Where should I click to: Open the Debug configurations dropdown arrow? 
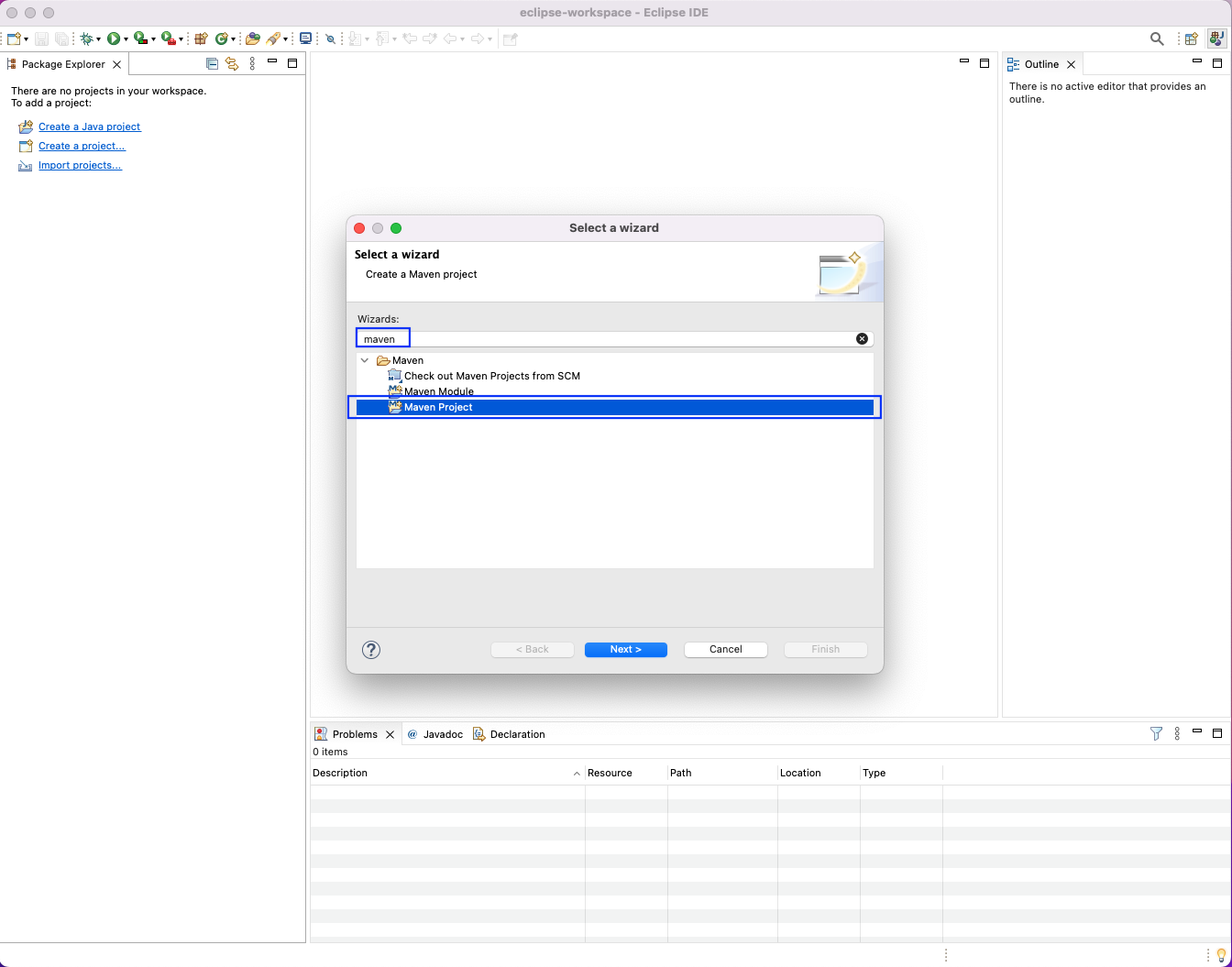pos(99,39)
